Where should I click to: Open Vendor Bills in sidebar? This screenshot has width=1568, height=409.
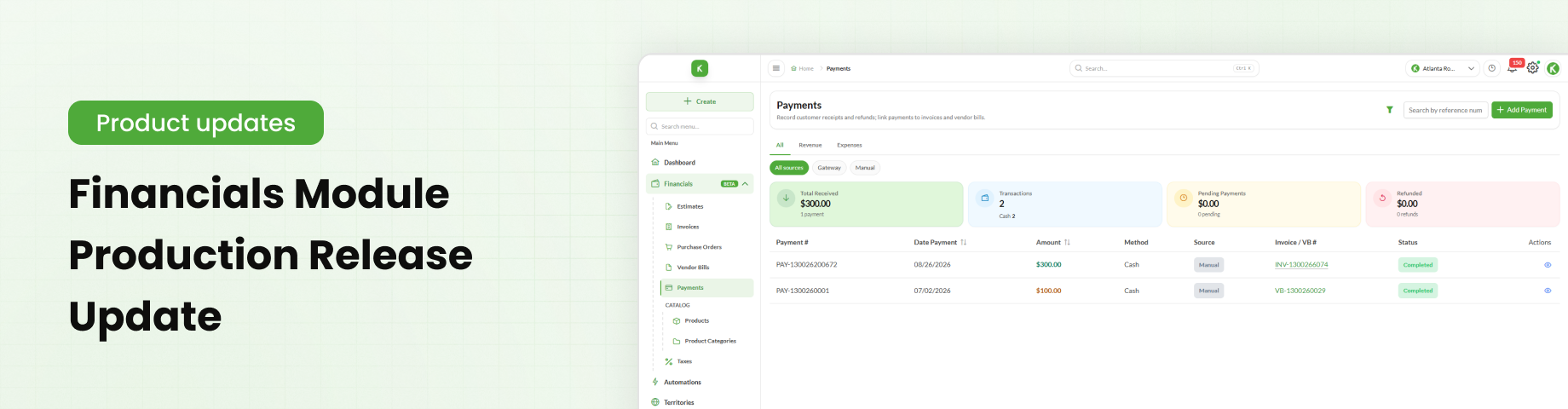coord(693,268)
